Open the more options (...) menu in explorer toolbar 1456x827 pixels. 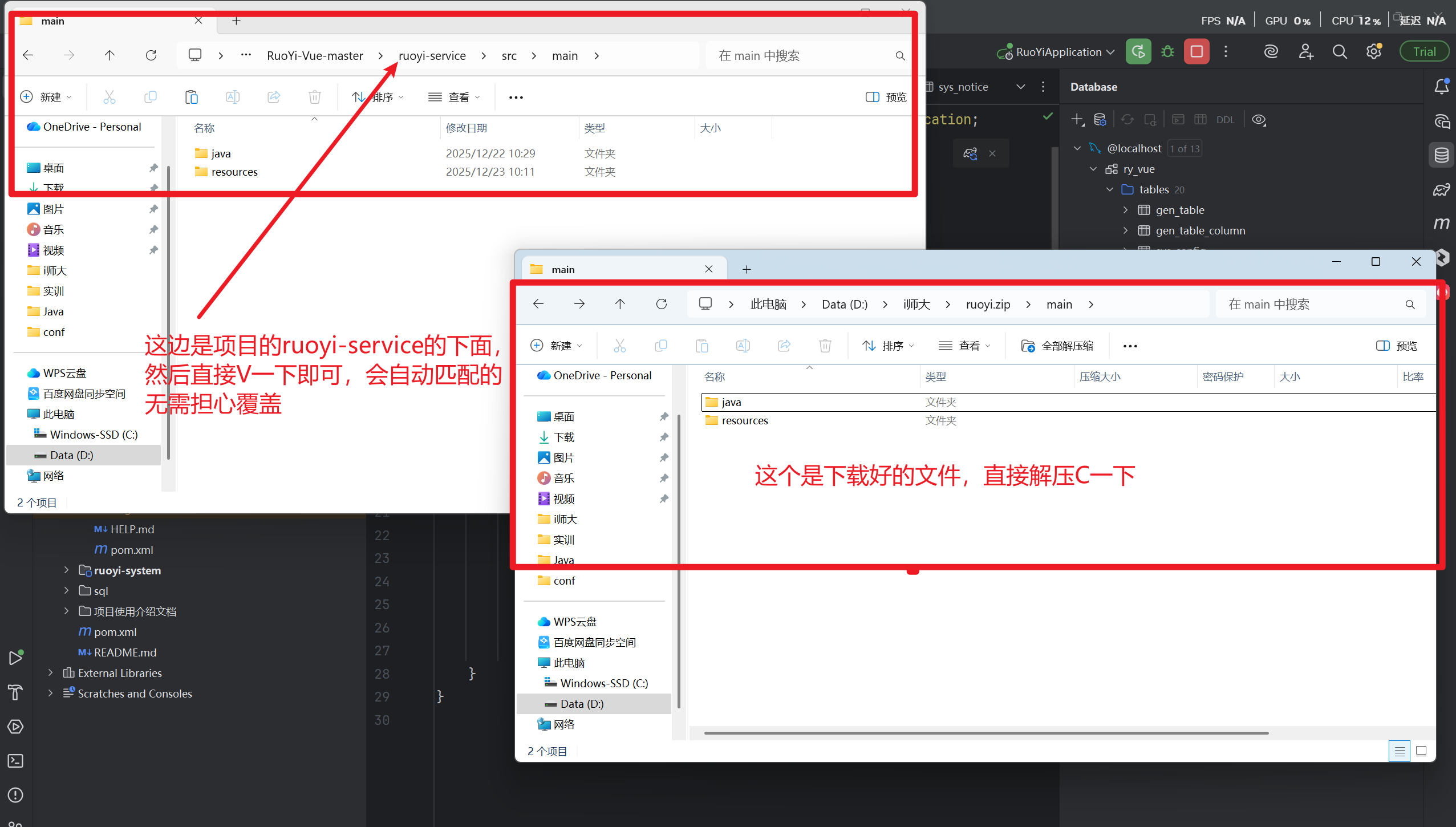(x=515, y=97)
